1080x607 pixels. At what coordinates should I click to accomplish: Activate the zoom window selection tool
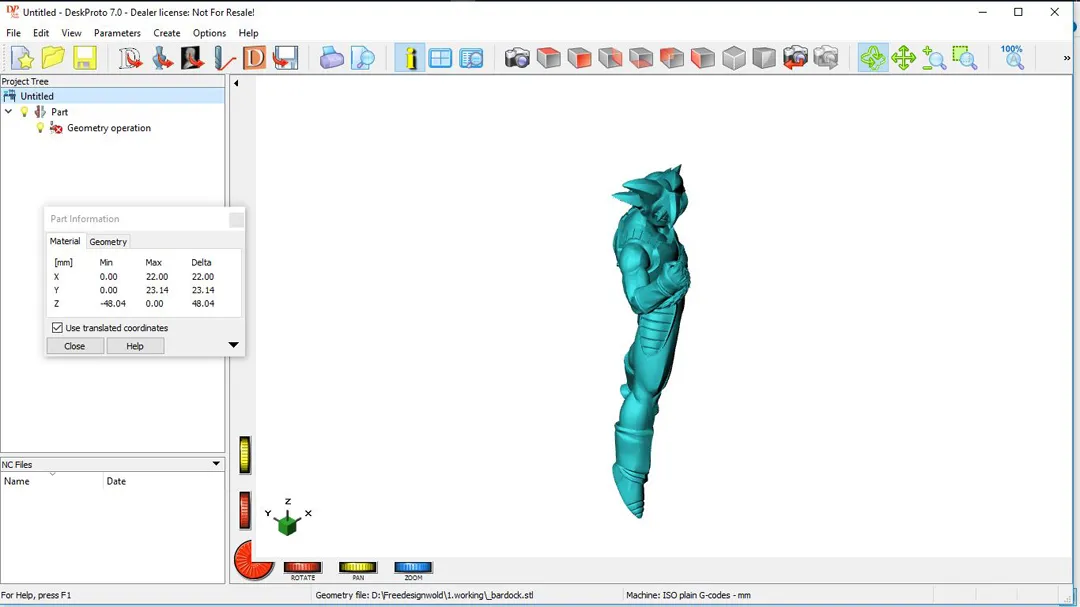(x=965, y=58)
